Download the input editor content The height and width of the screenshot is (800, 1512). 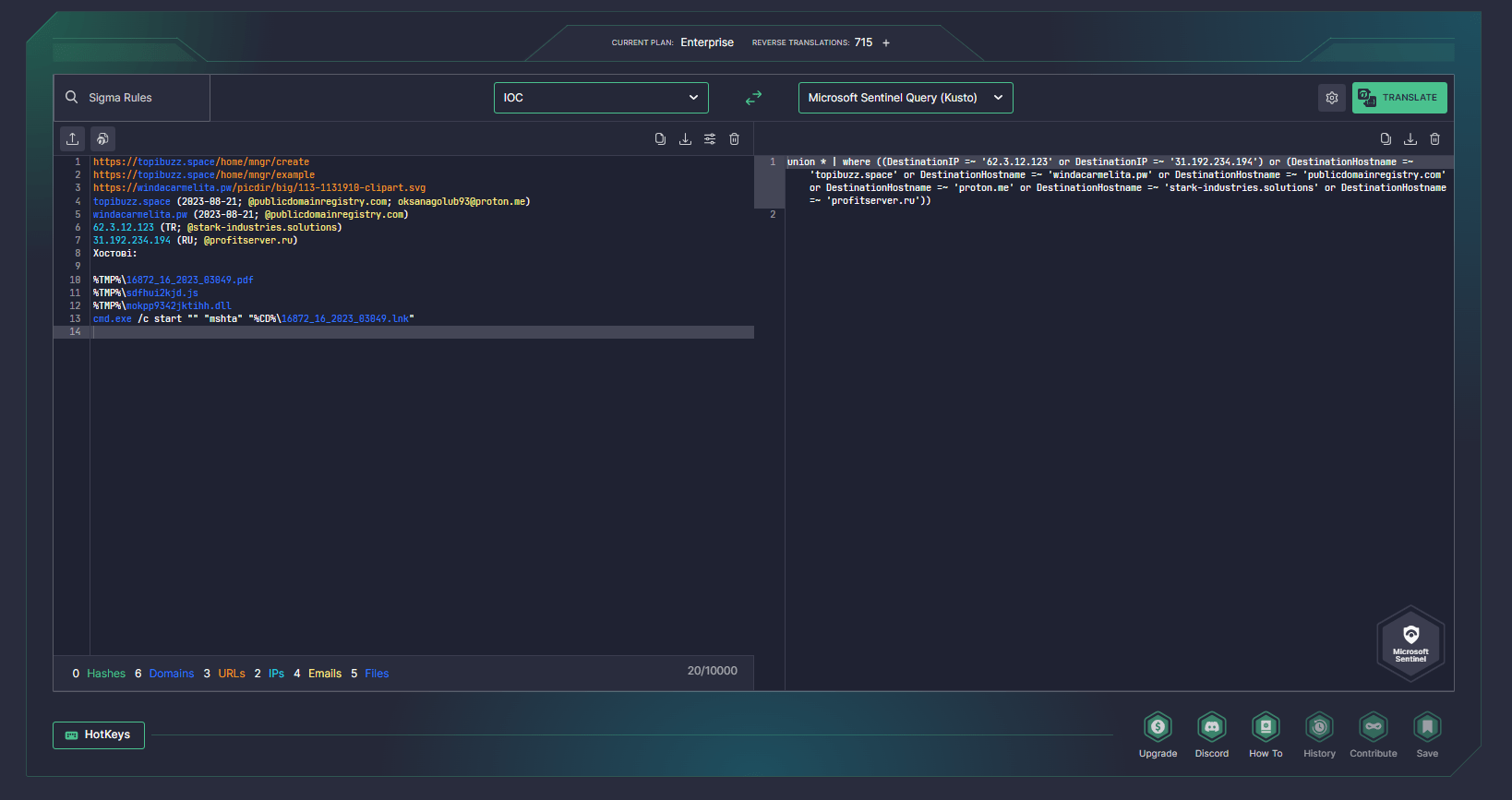coord(685,139)
